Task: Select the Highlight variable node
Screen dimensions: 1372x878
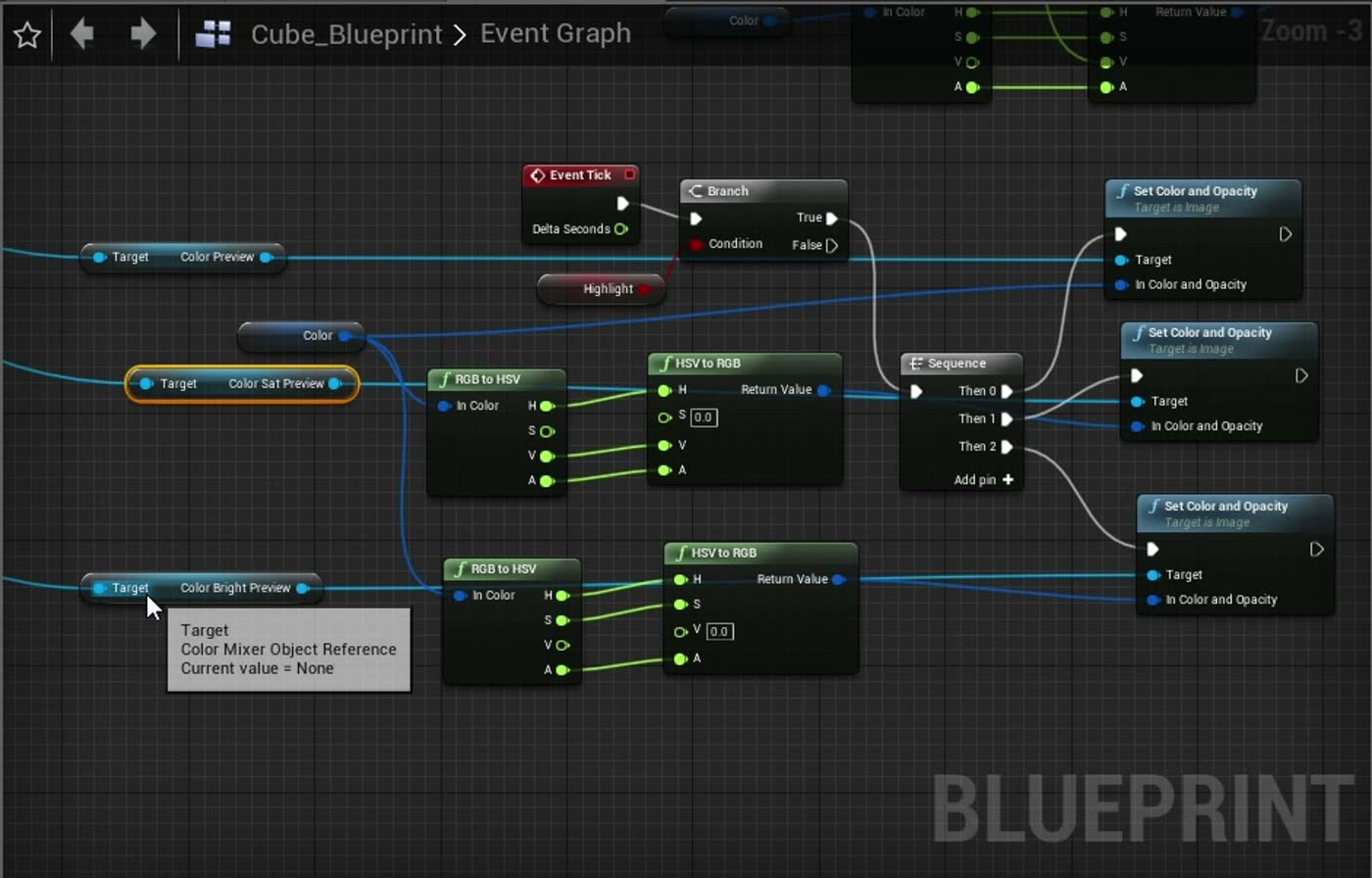Action: (601, 289)
